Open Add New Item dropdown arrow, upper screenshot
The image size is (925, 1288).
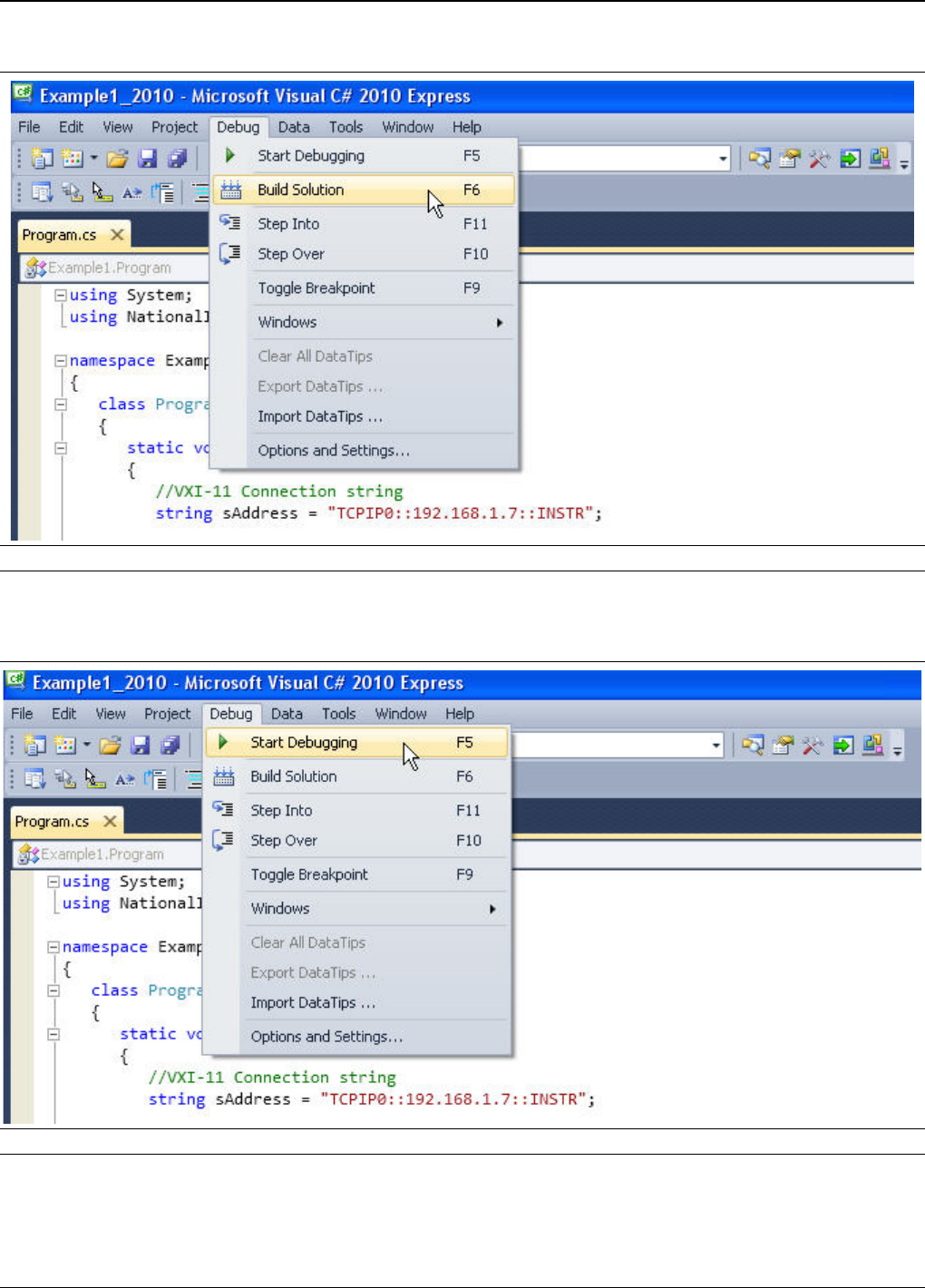click(92, 159)
